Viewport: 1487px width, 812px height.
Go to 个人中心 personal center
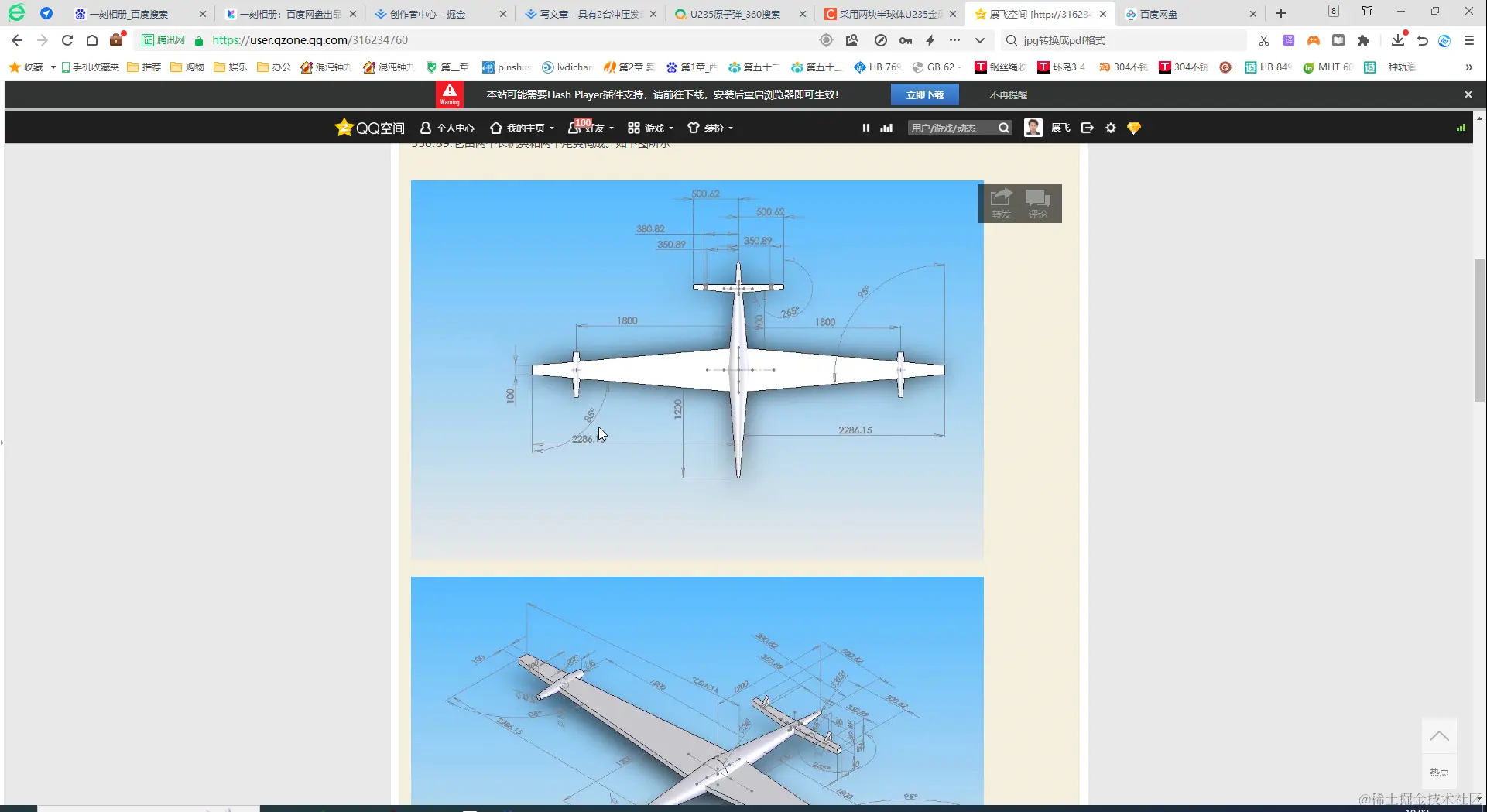[447, 127]
